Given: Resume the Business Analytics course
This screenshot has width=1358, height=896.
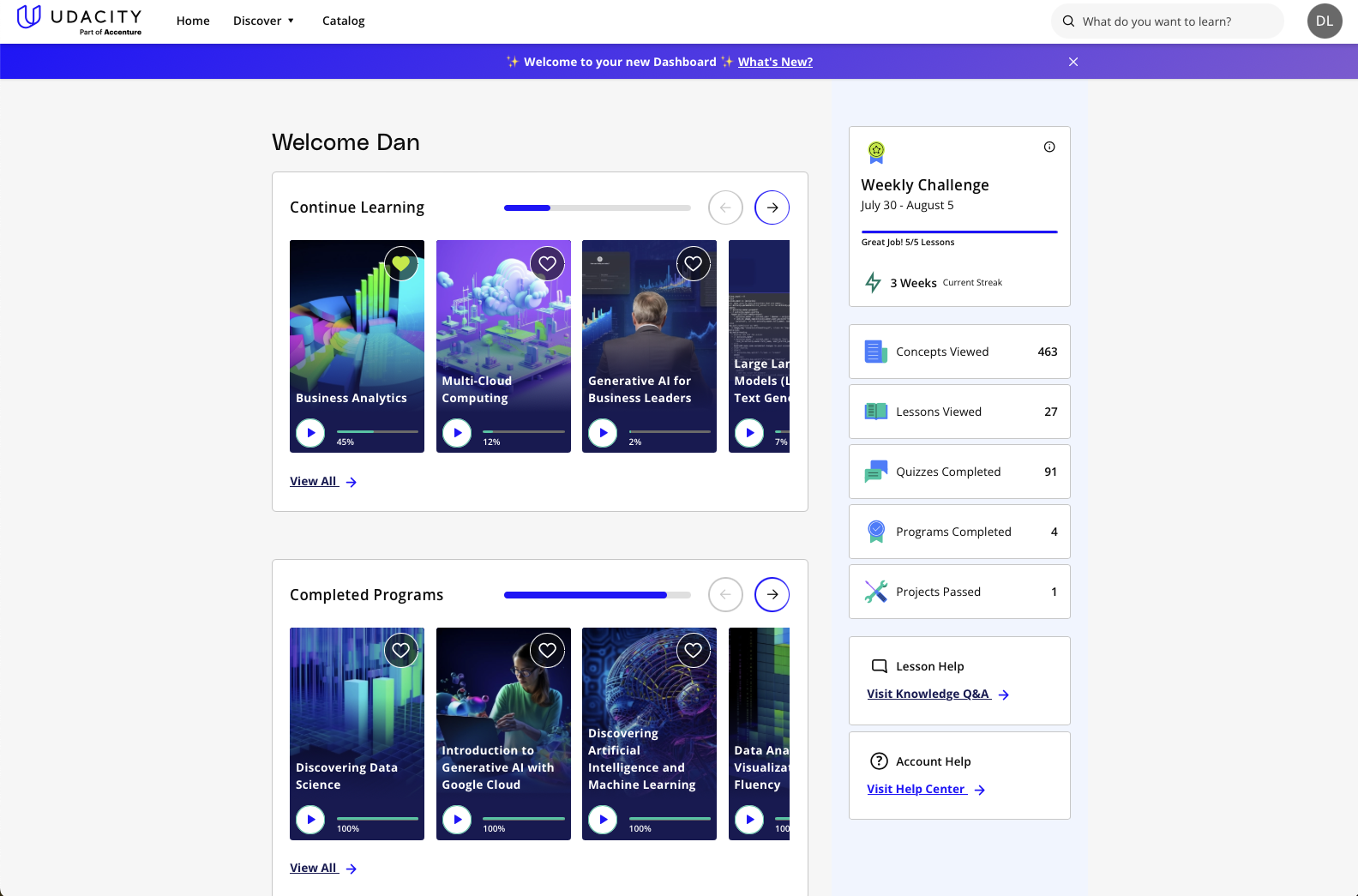Looking at the screenshot, I should click(x=310, y=433).
